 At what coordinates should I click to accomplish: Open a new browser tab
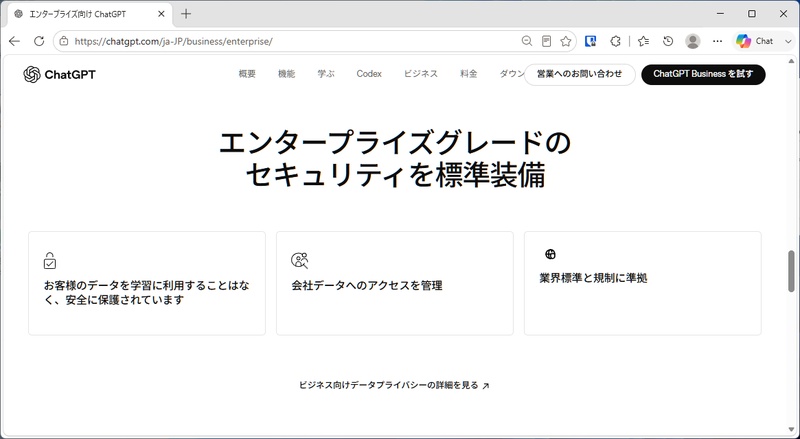[186, 14]
